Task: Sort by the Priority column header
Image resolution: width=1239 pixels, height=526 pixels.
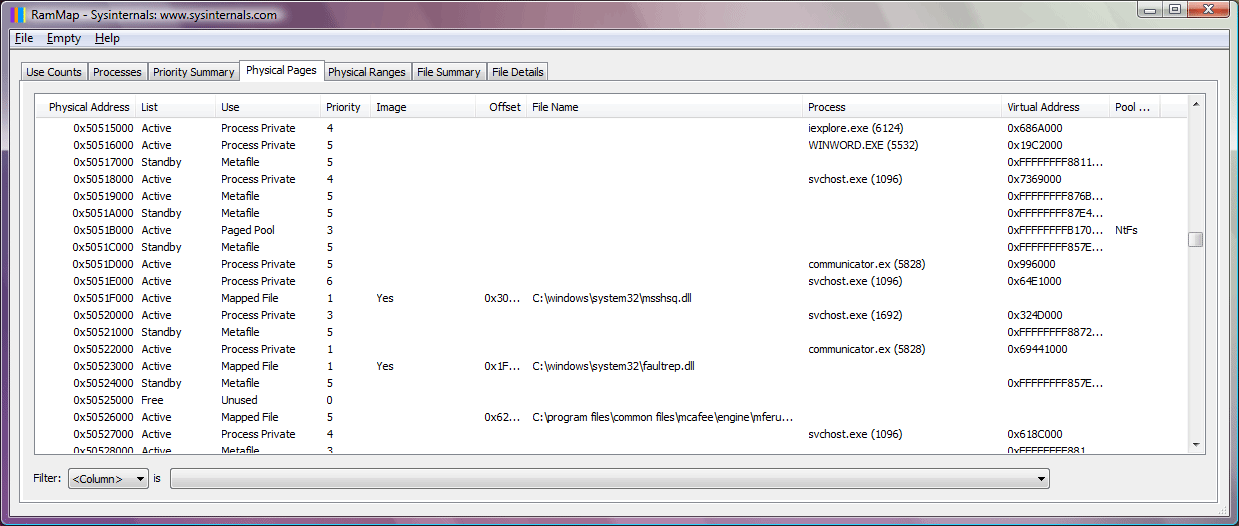Action: (343, 107)
